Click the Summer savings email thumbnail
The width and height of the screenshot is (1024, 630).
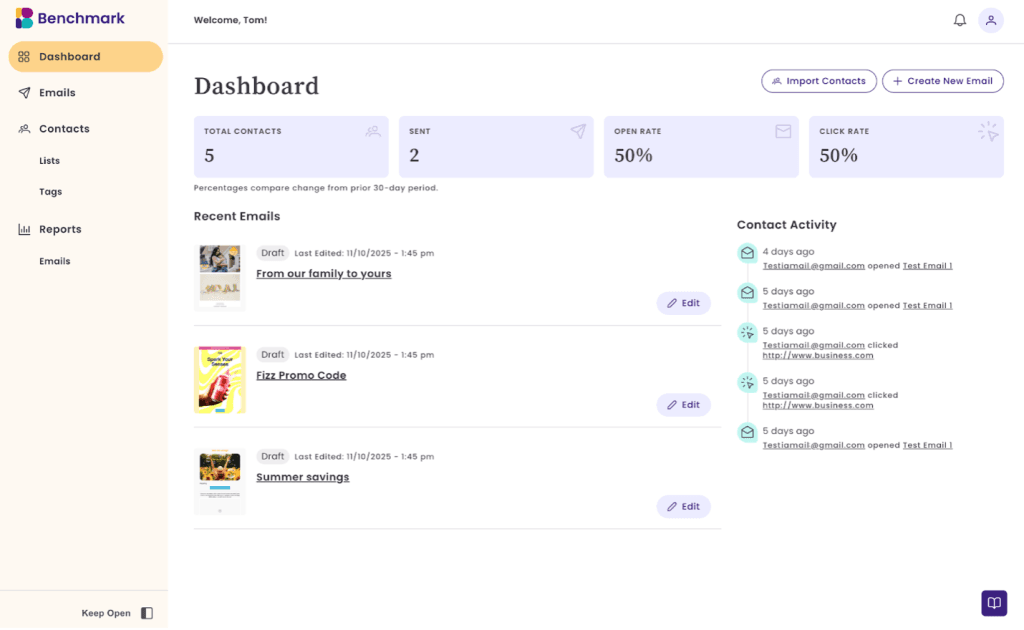click(219, 481)
